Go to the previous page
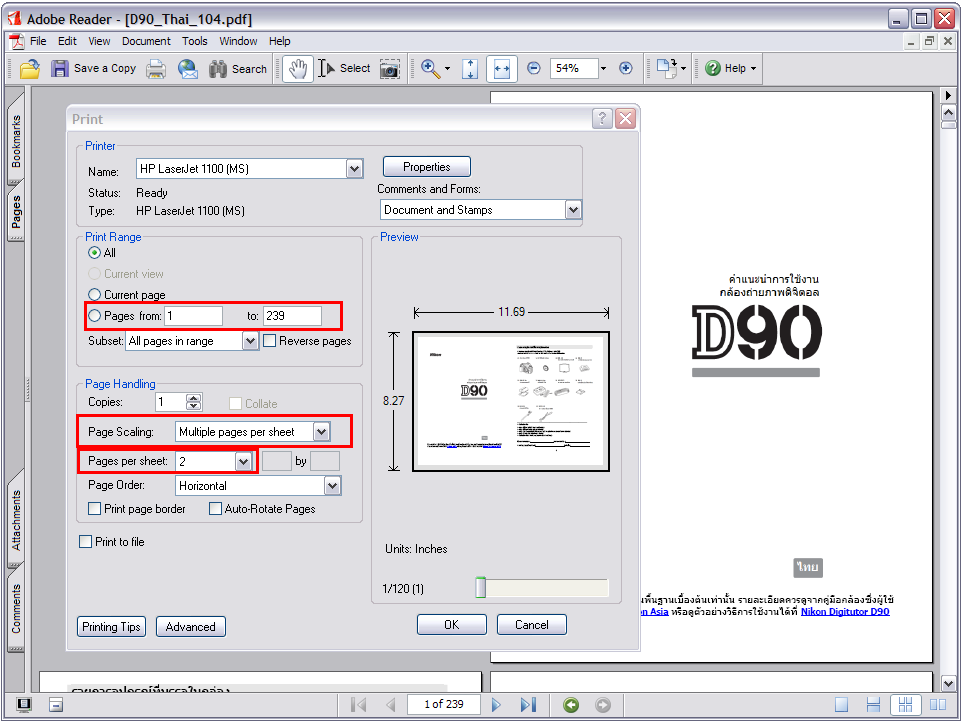 (x=391, y=705)
